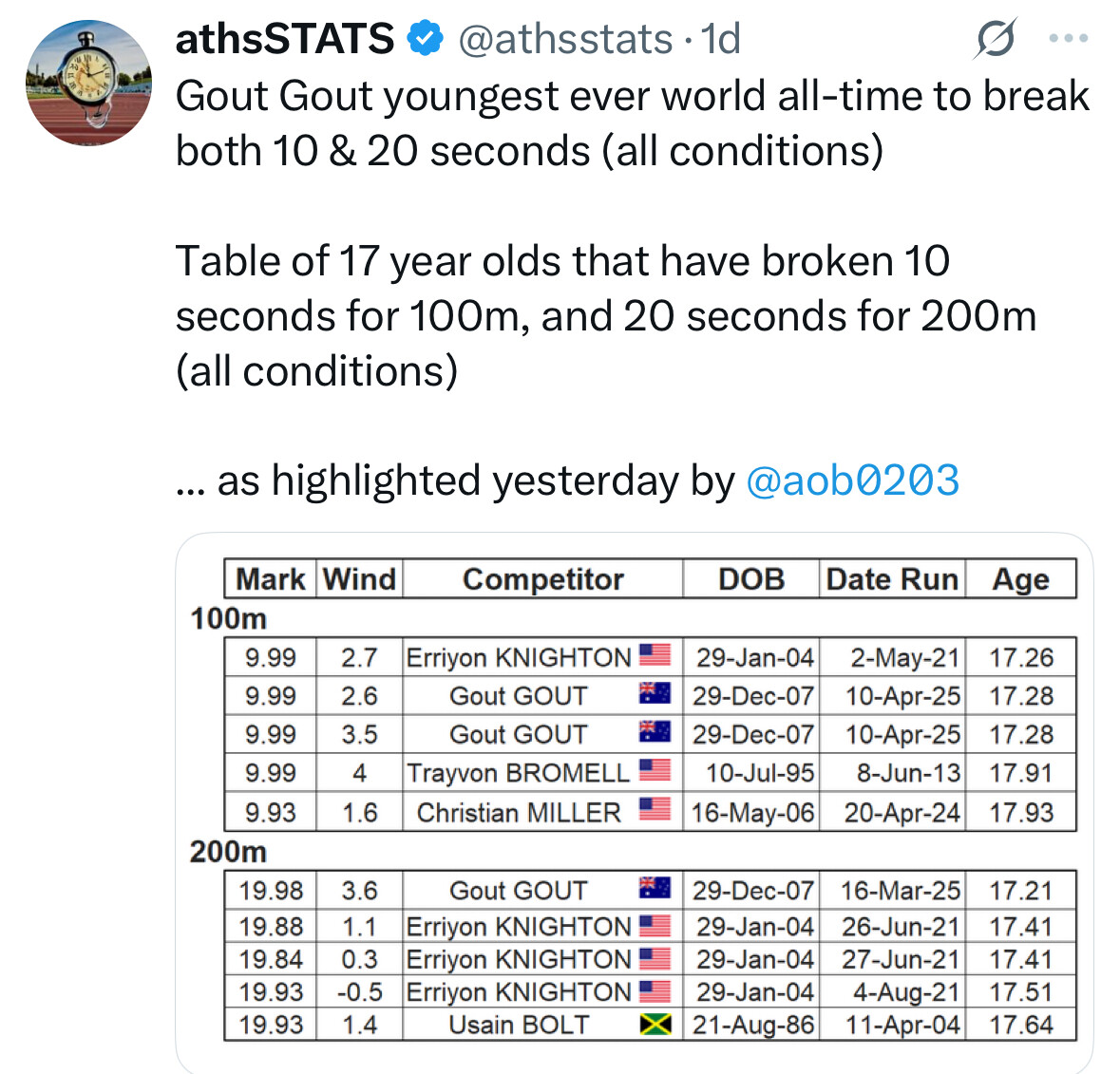1120x1074 pixels.
Task: Open the athsSTATS display name
Action: [x=284, y=39]
